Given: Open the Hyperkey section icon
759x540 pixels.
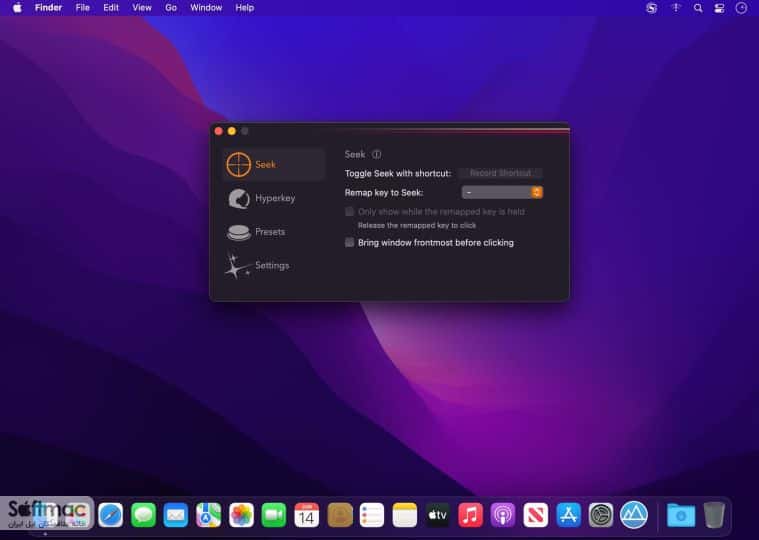Looking at the screenshot, I should pyautogui.click(x=239, y=198).
